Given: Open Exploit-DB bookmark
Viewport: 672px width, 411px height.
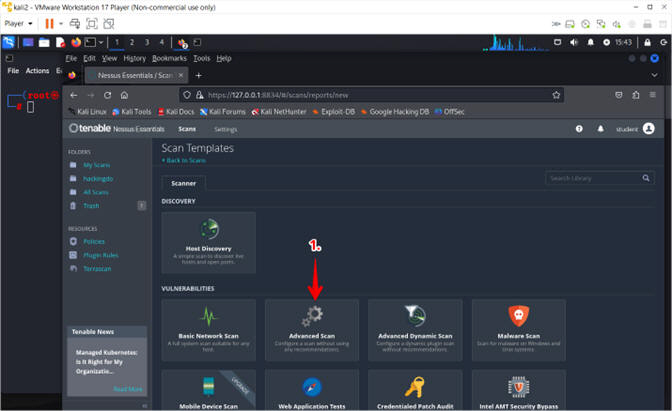Looking at the screenshot, I should click(x=333, y=112).
